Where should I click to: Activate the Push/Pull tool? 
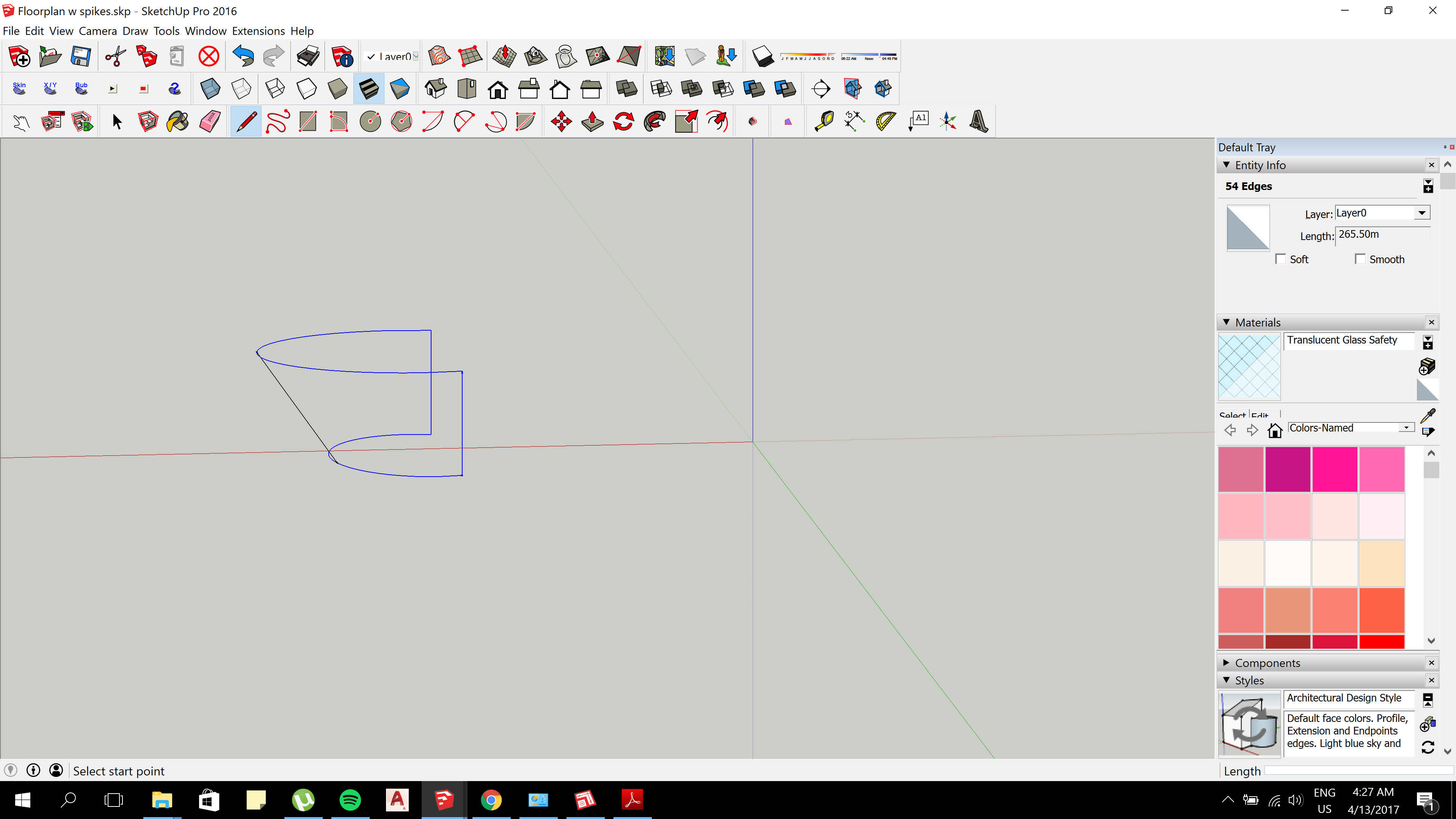(x=592, y=121)
